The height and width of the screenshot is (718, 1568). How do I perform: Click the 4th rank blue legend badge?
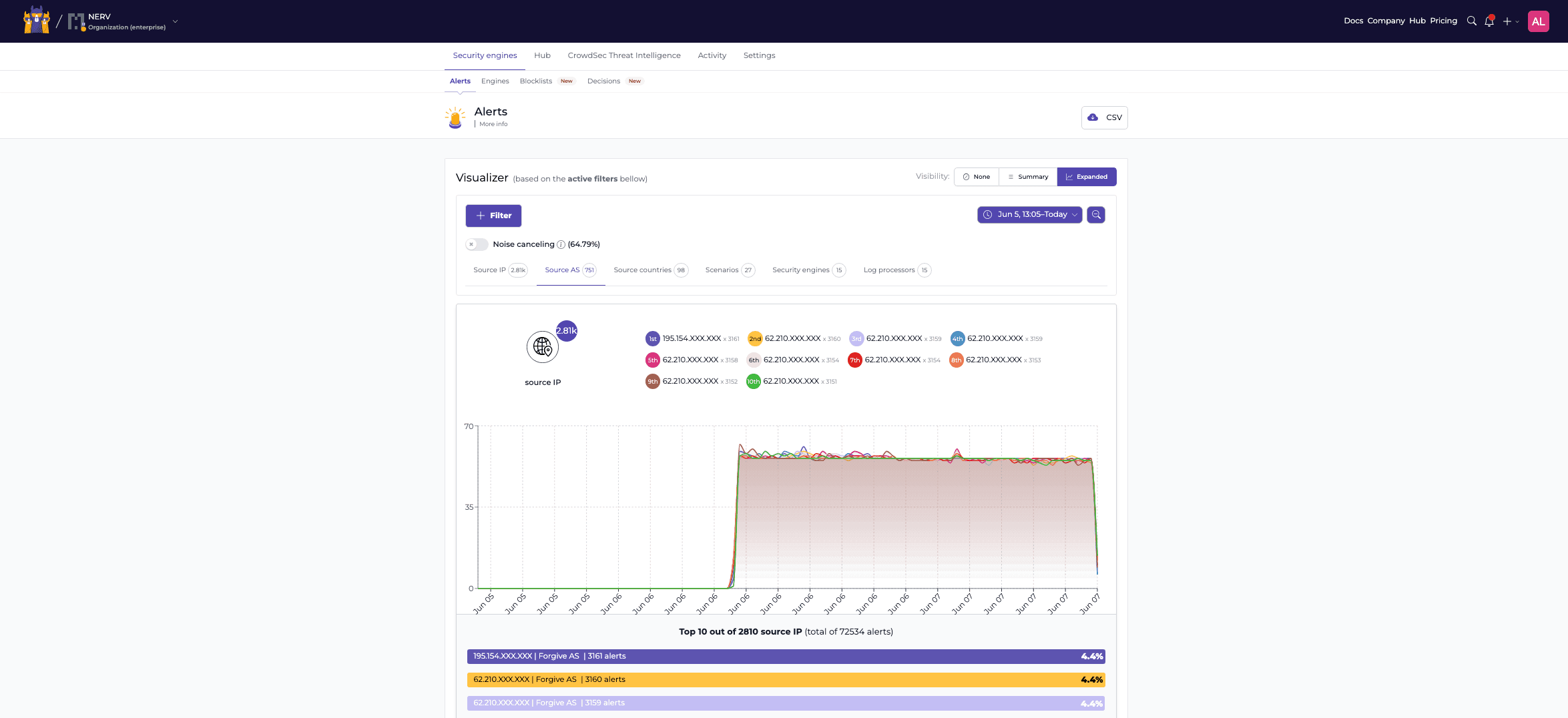(957, 339)
